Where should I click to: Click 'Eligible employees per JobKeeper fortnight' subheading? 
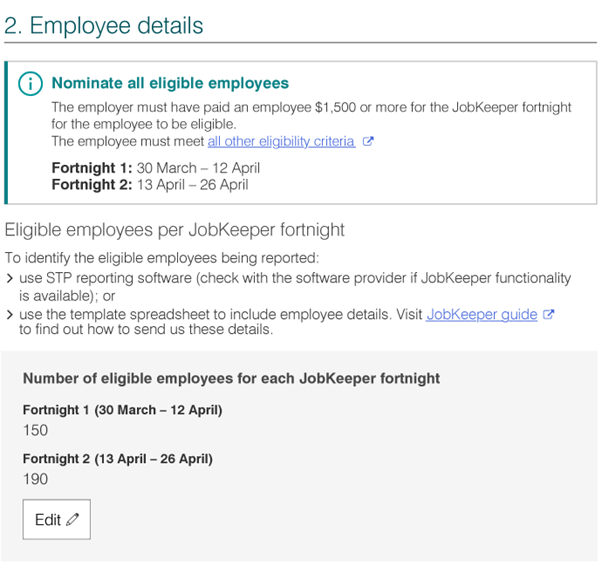coord(174,230)
